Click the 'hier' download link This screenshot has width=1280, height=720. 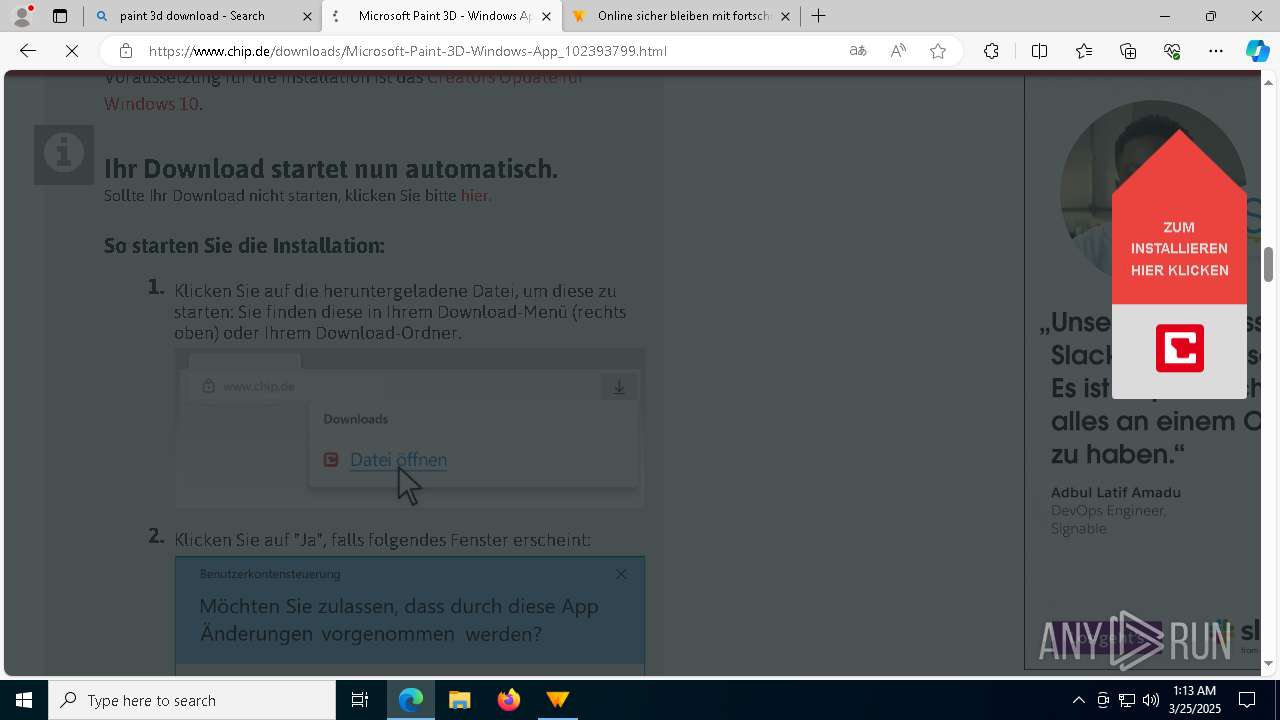point(474,196)
